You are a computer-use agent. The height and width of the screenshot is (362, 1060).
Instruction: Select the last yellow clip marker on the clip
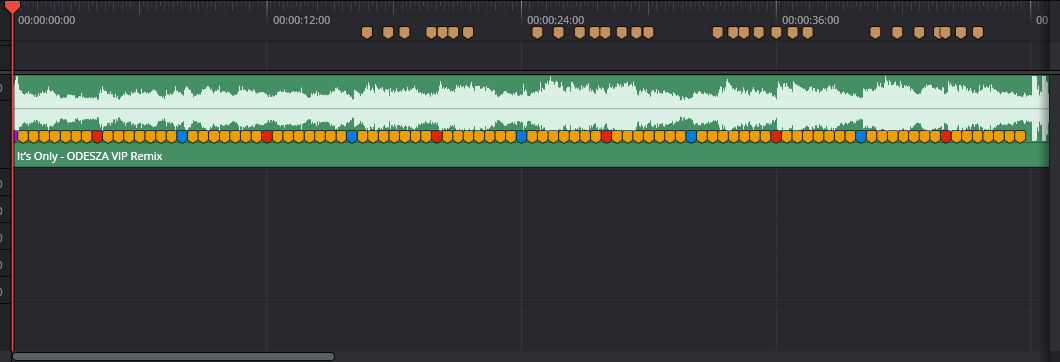tap(1020, 136)
